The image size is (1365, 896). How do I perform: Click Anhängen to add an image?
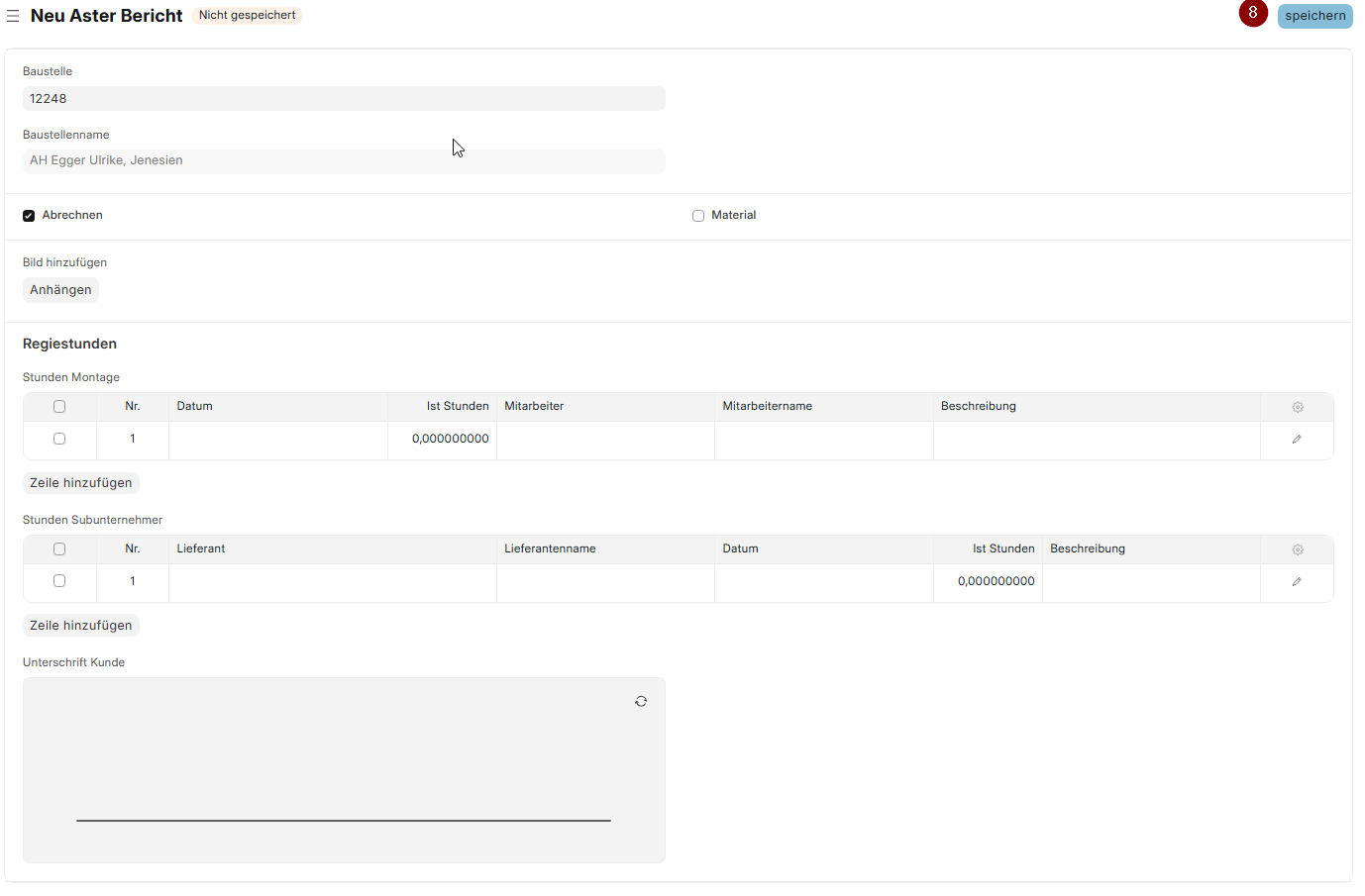pos(60,290)
